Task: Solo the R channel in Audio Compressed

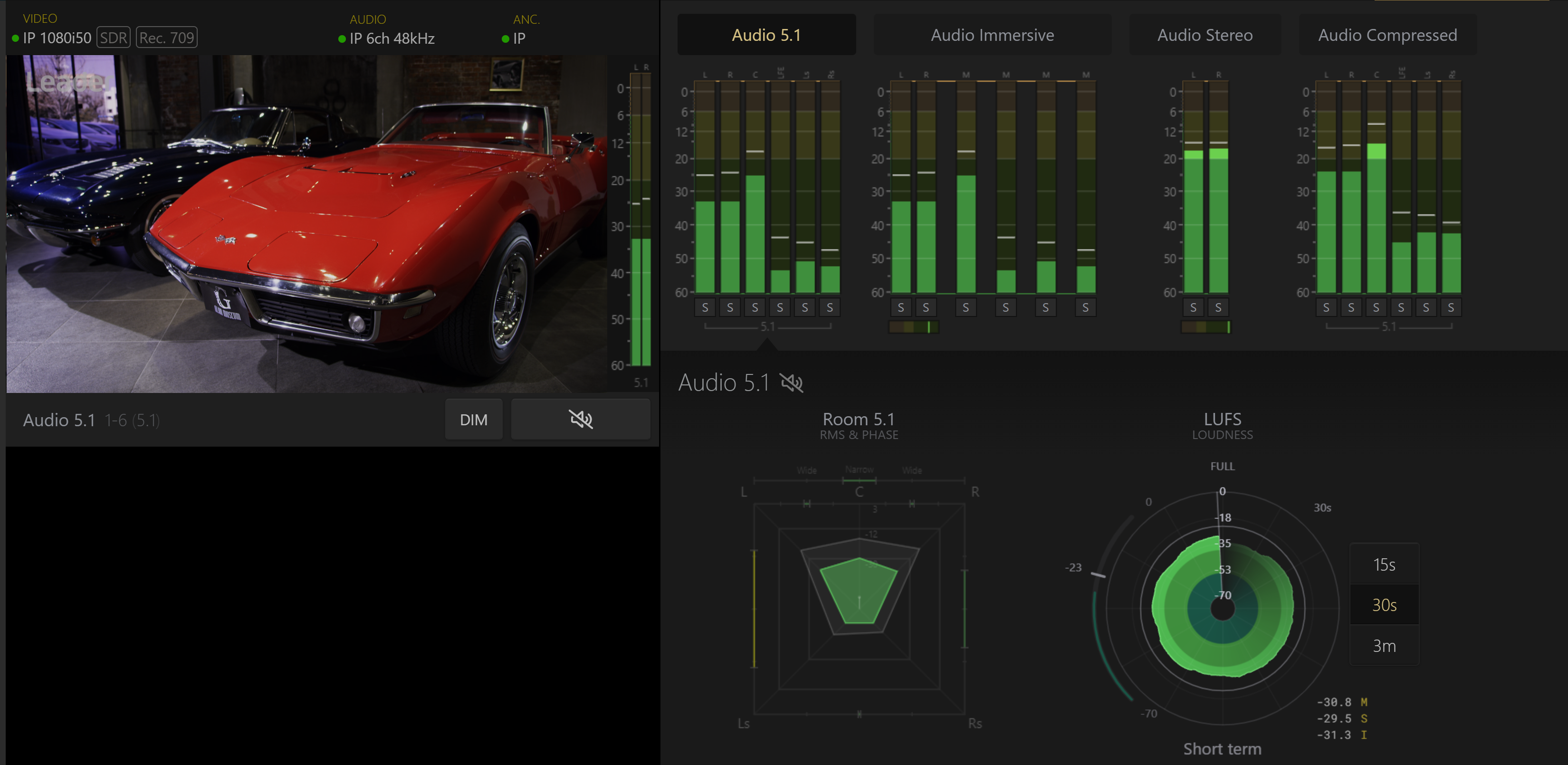Action: tap(1351, 307)
